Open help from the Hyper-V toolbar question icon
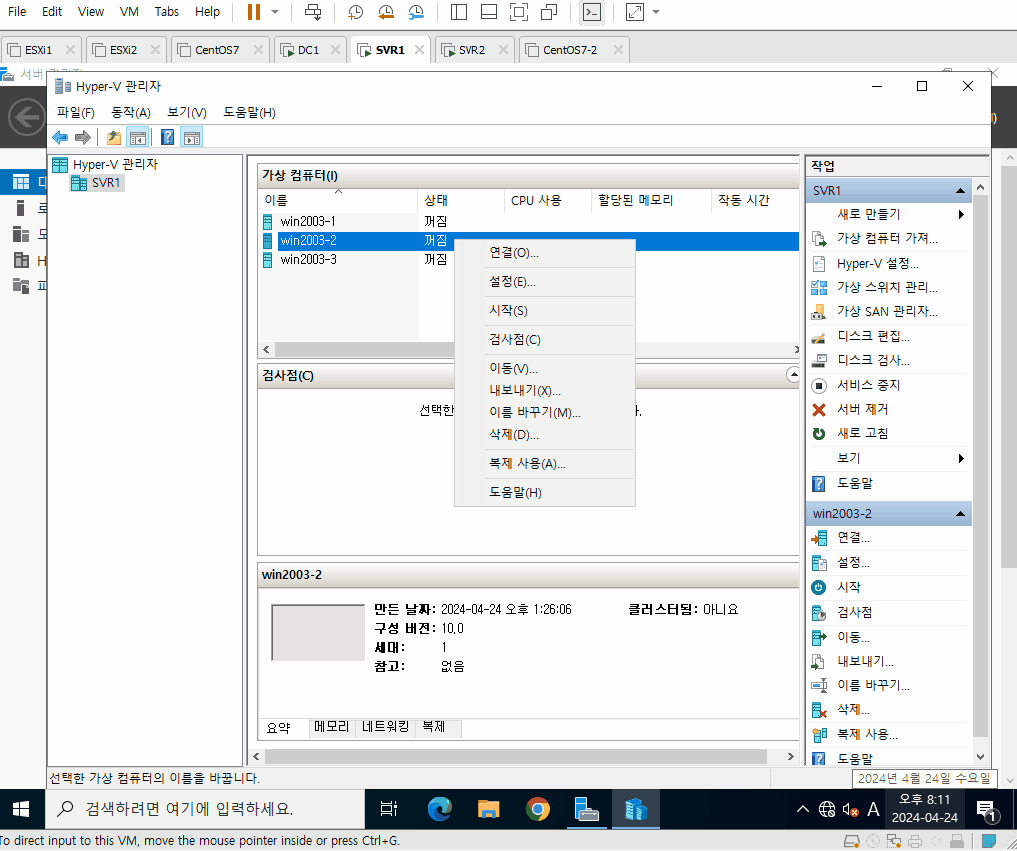 click(167, 138)
